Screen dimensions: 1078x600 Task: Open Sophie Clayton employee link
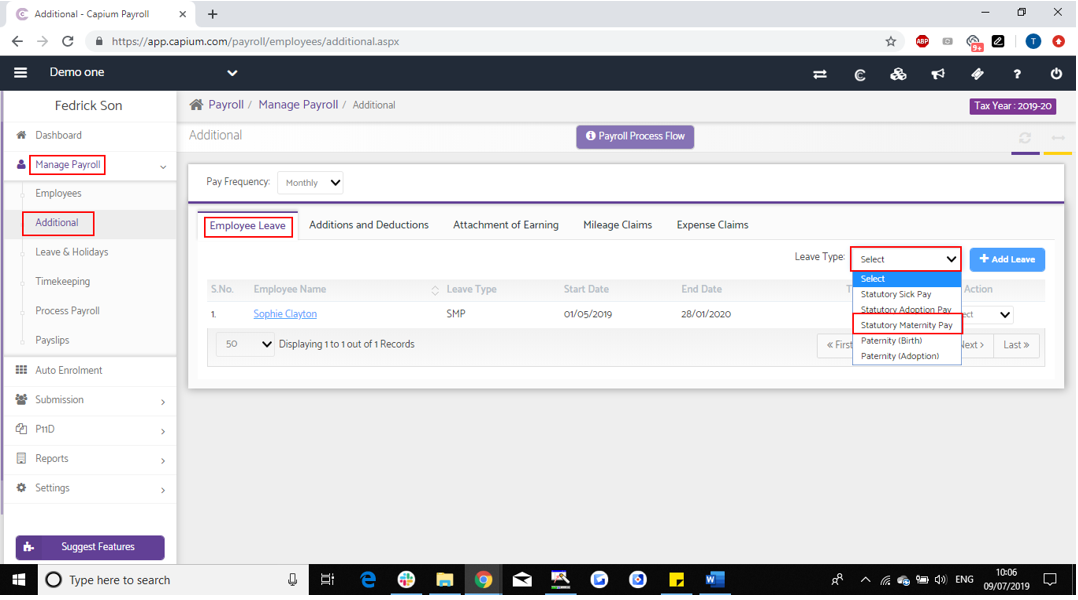(x=285, y=313)
